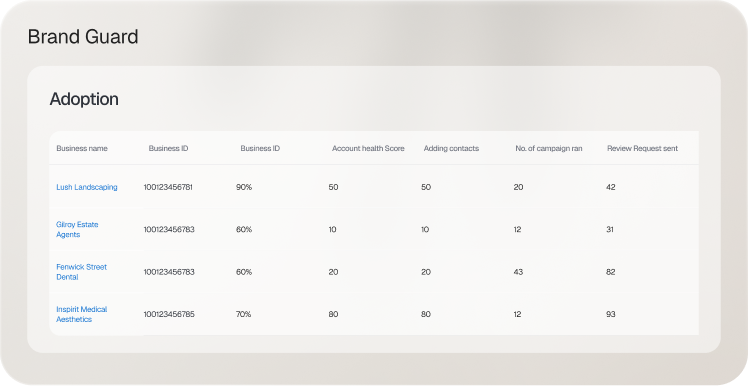Click Business ID header above the 100123456781 value
The width and height of the screenshot is (748, 386).
tap(168, 148)
